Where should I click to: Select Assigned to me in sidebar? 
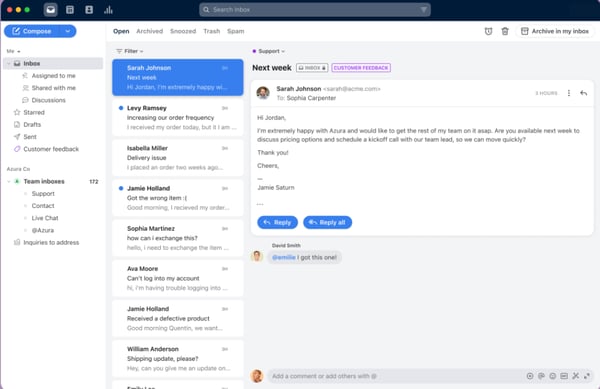(54, 76)
